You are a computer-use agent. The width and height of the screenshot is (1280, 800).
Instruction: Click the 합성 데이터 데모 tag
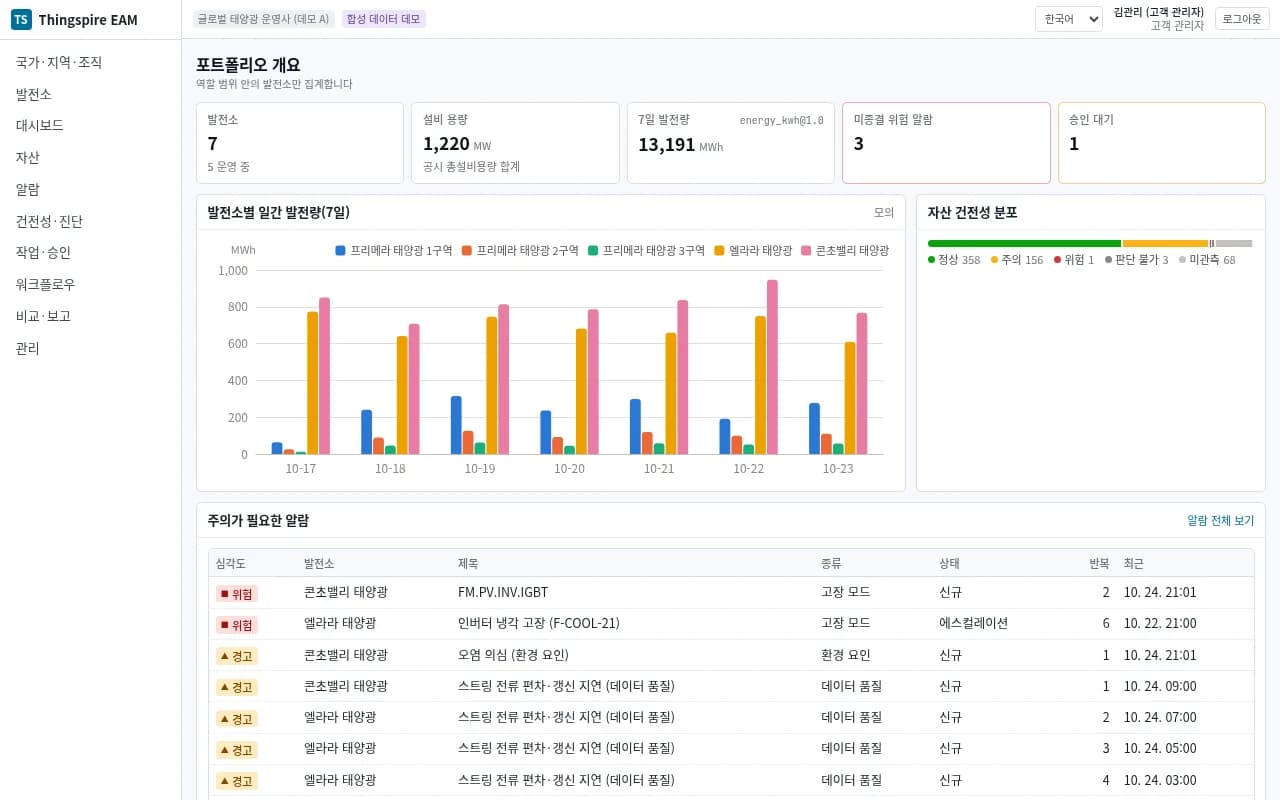click(383, 19)
